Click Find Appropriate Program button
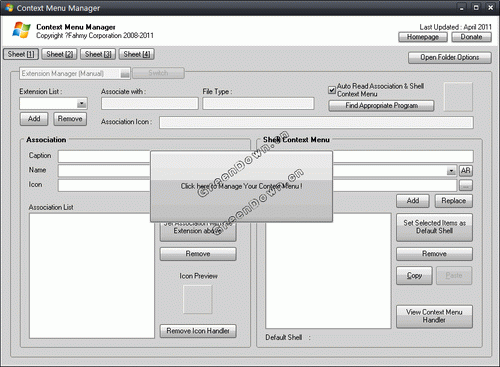500x367 pixels. (x=381, y=106)
